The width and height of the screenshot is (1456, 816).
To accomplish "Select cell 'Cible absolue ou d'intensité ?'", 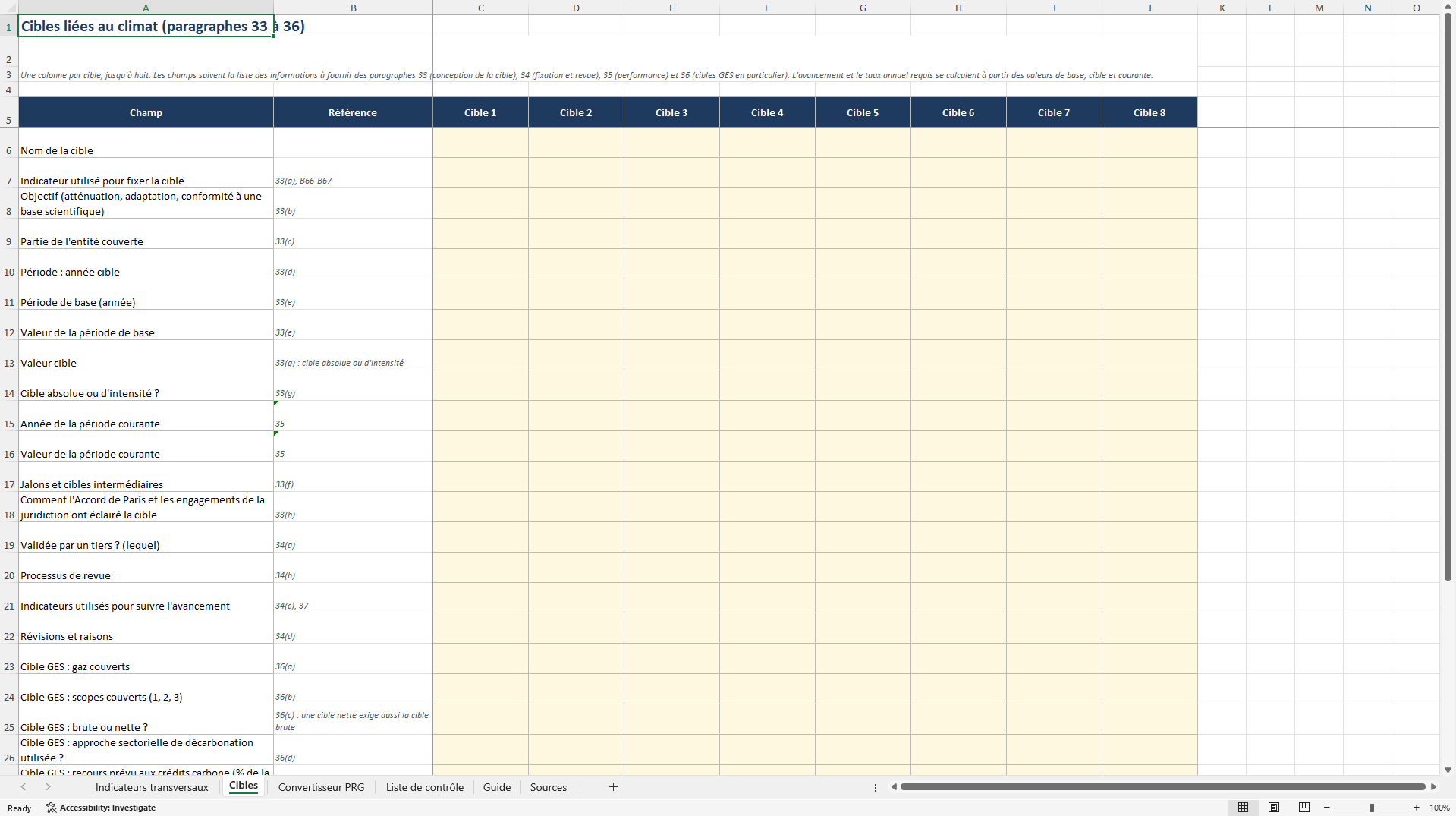I will (x=146, y=386).
